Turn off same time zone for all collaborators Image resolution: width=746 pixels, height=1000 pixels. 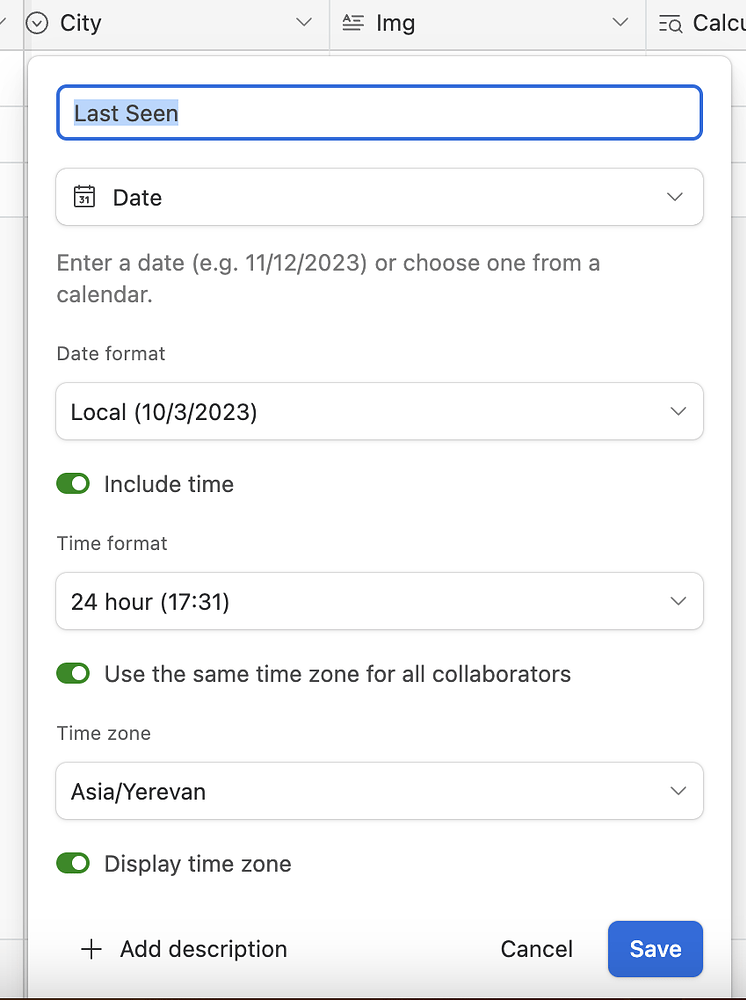(73, 673)
